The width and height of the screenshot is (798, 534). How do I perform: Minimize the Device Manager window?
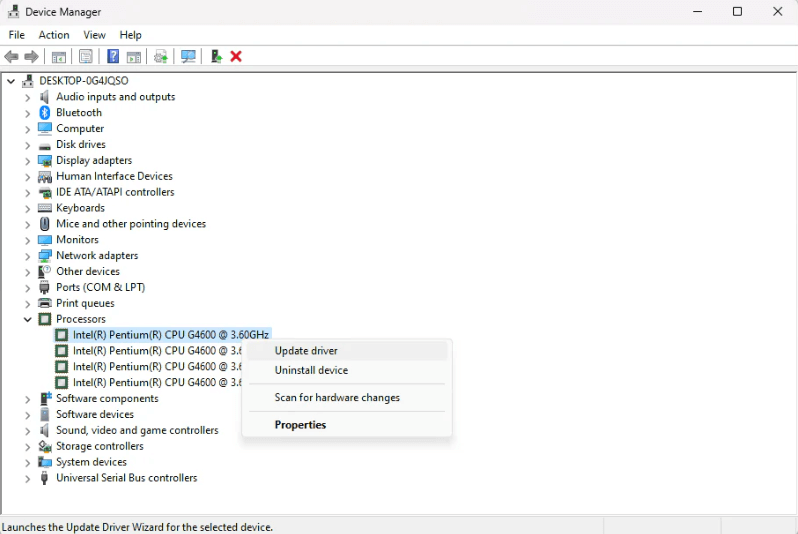(697, 11)
